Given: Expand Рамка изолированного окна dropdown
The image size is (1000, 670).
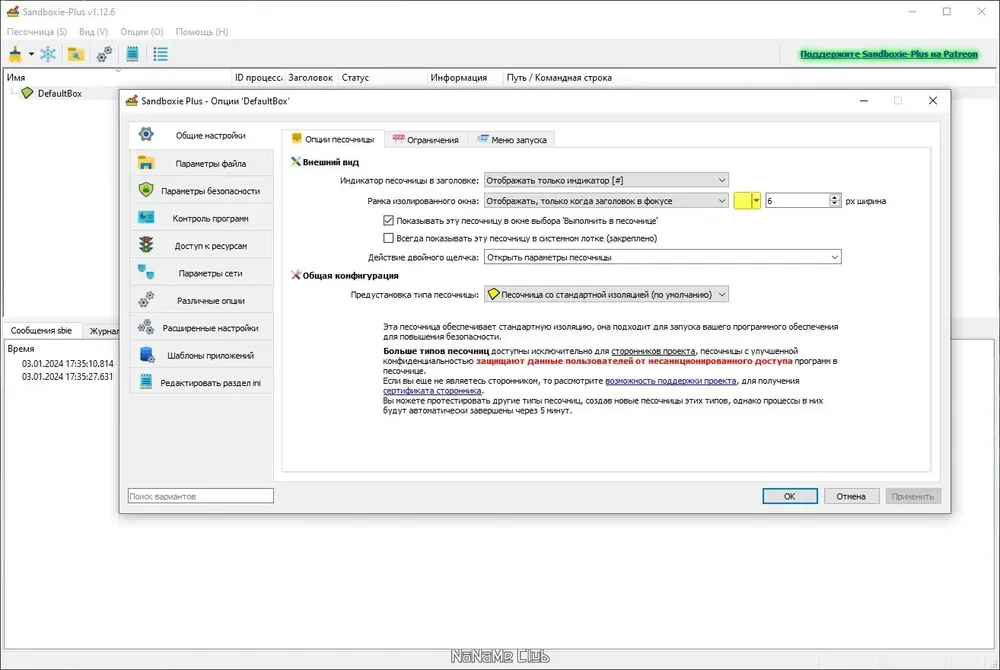Looking at the screenshot, I should tap(606, 201).
